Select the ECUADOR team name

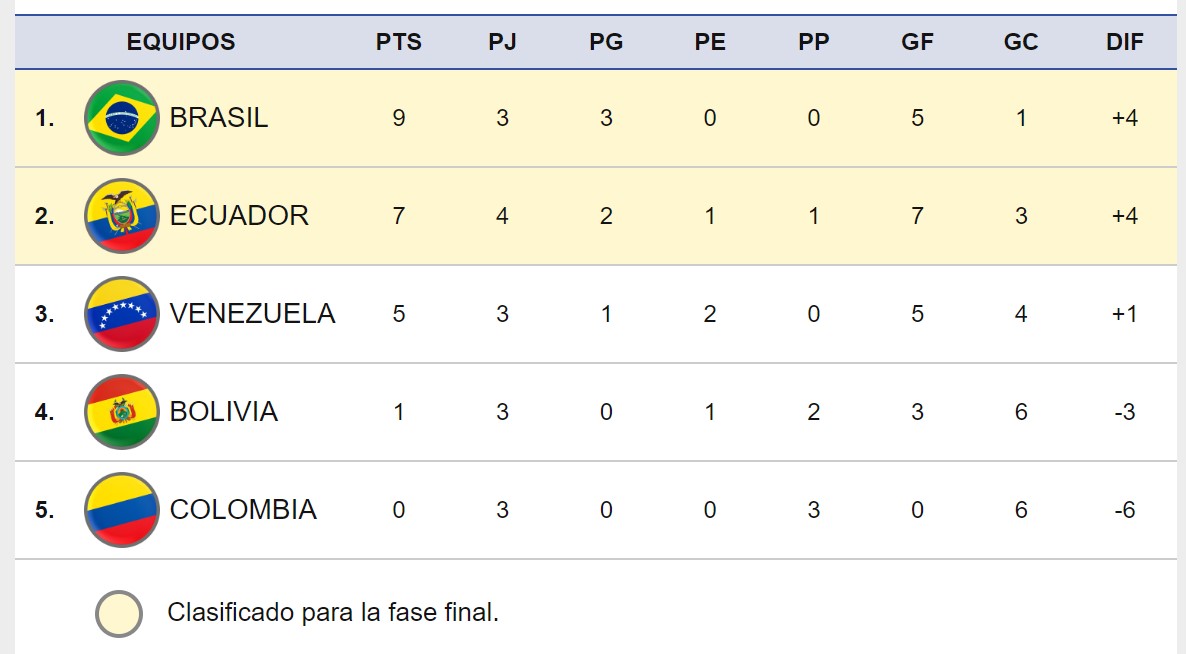point(239,216)
